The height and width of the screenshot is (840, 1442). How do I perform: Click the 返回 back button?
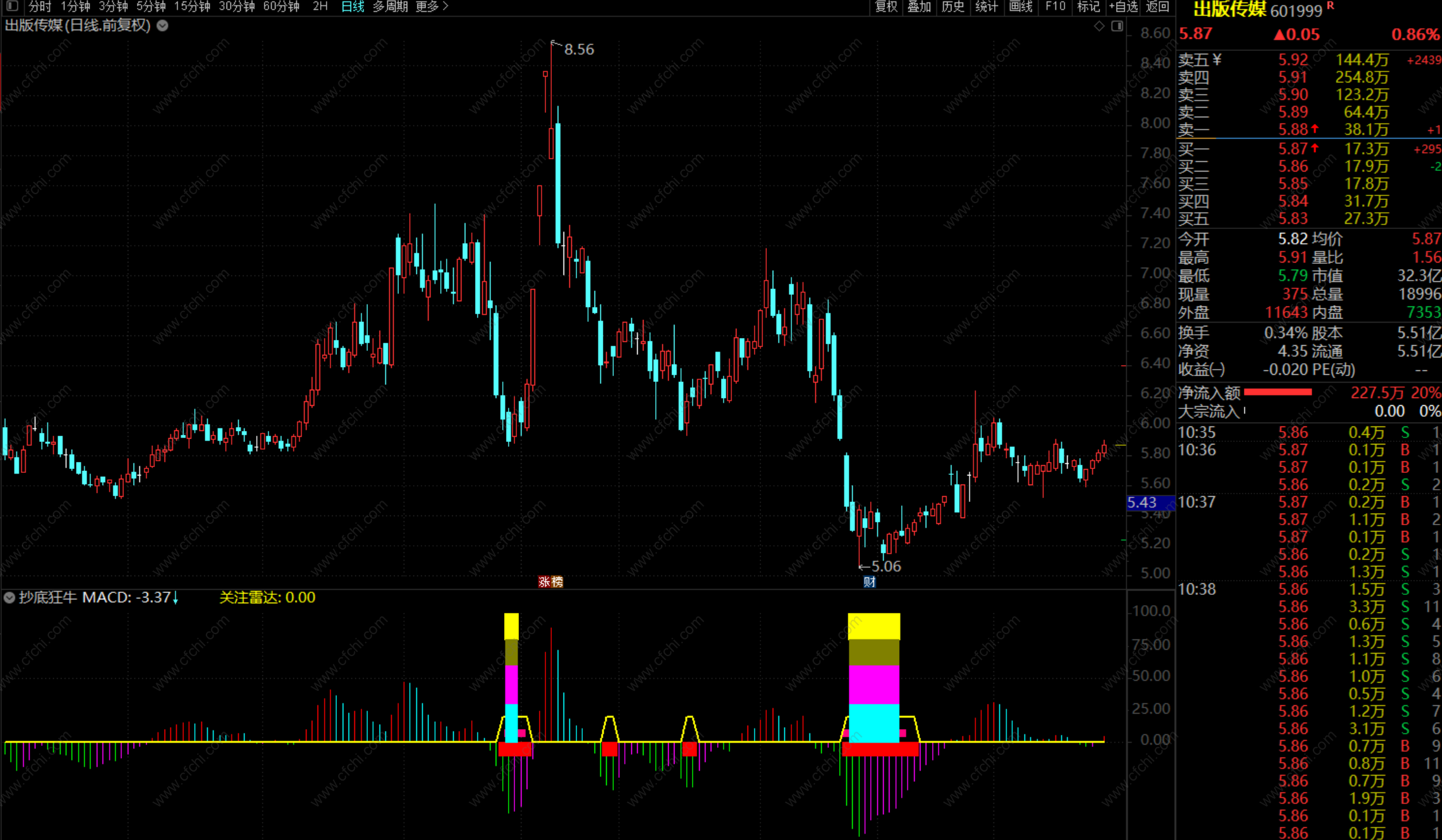click(x=1157, y=6)
